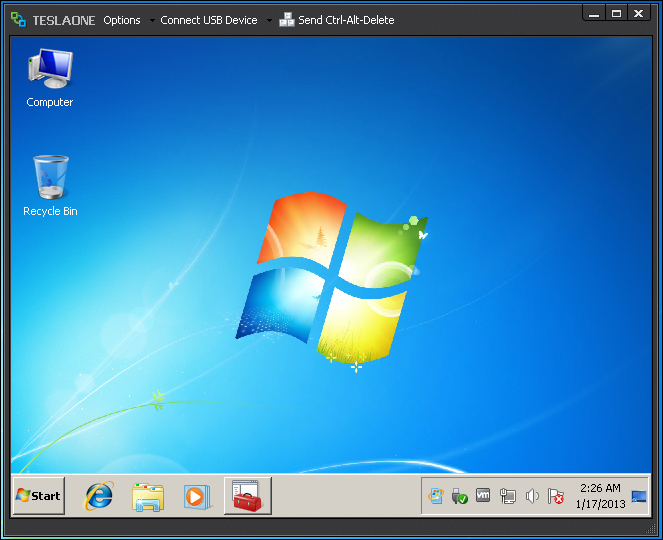Viewport: 663px width, 540px height.
Task: Open the red toolbox taskbar program
Action: pos(247,496)
